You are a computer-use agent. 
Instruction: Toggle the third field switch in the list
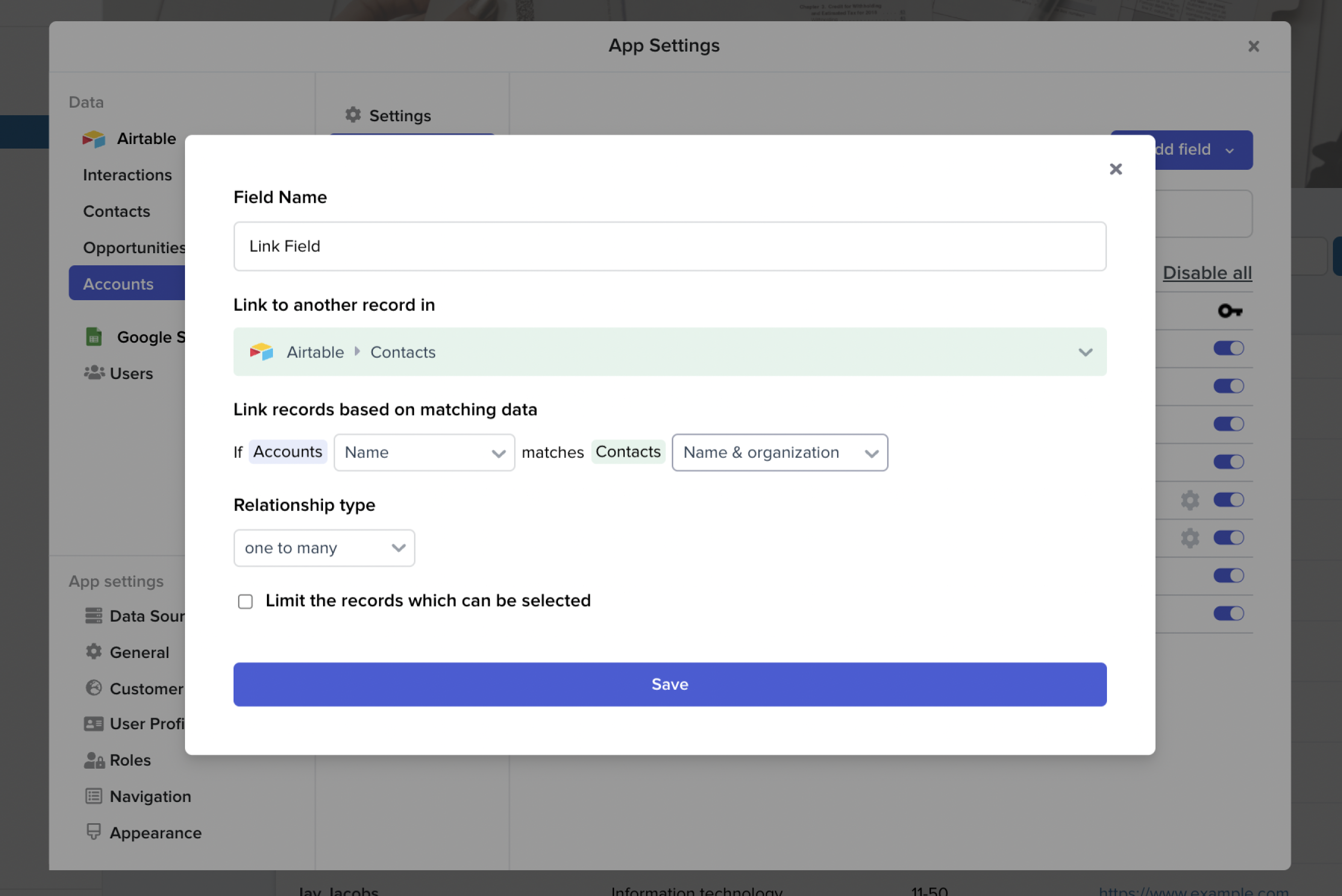point(1228,424)
